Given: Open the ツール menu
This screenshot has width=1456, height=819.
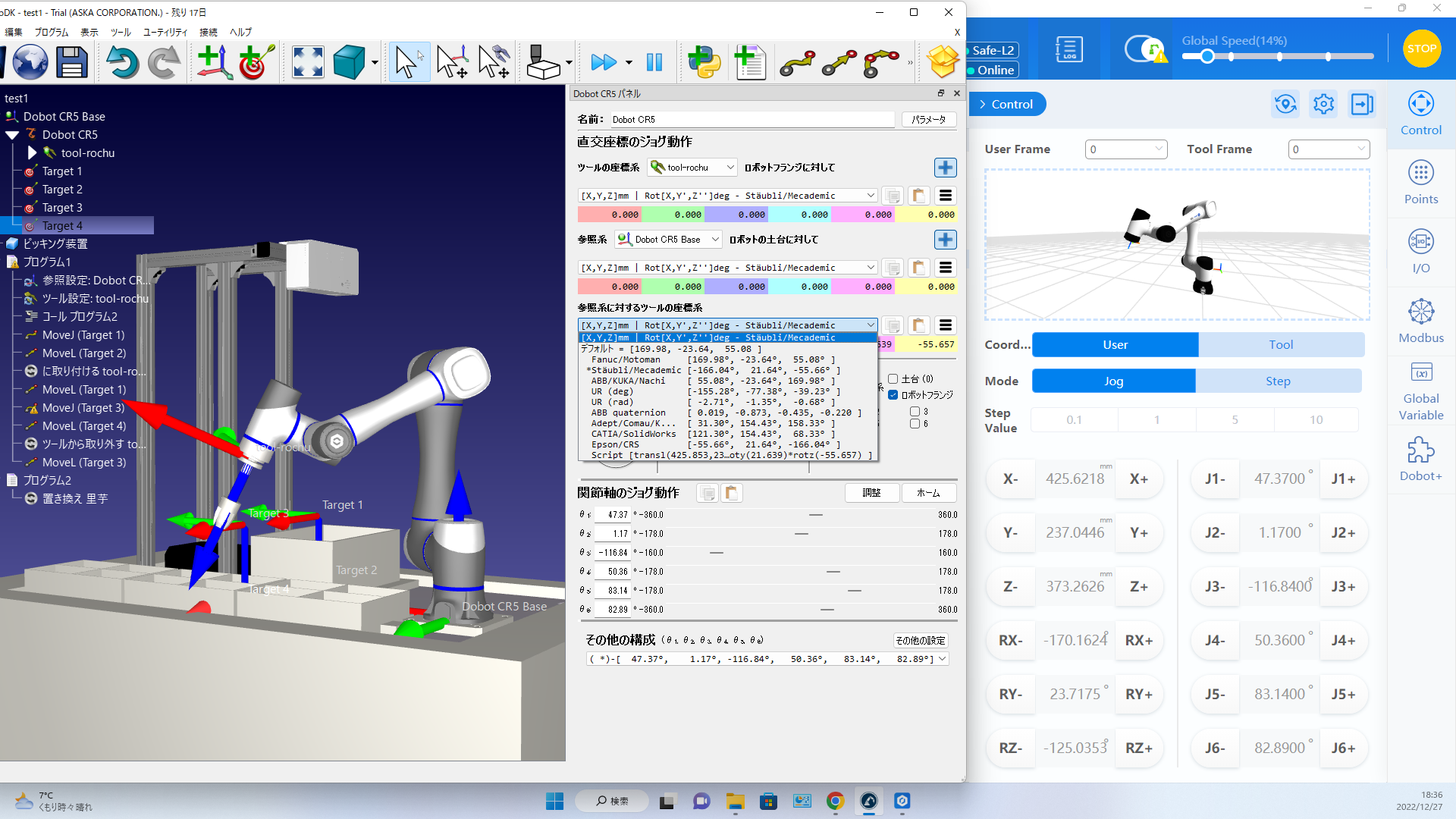Looking at the screenshot, I should click(121, 32).
